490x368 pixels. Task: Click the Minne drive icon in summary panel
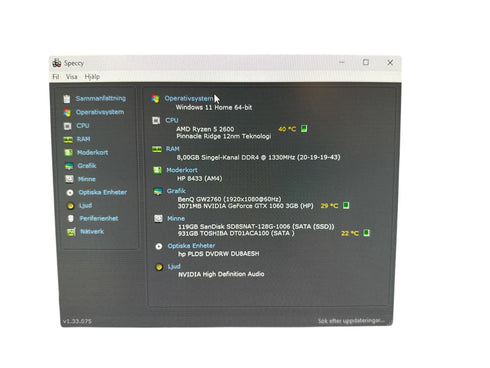click(x=158, y=219)
